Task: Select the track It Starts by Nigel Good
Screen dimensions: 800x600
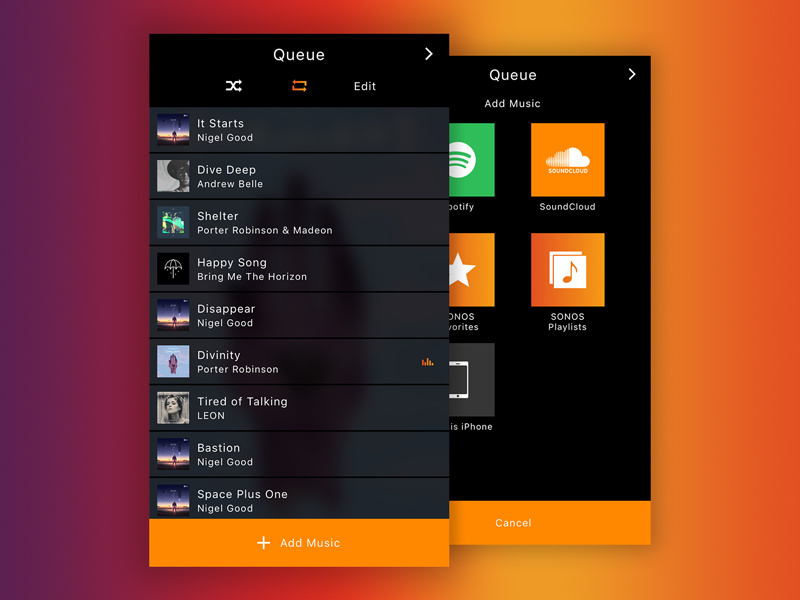Action: (x=280, y=130)
